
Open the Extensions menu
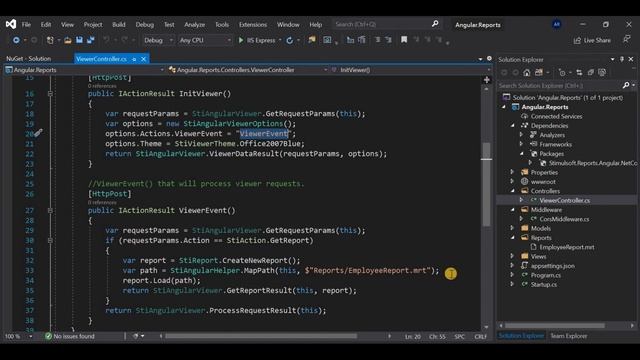click(x=253, y=24)
